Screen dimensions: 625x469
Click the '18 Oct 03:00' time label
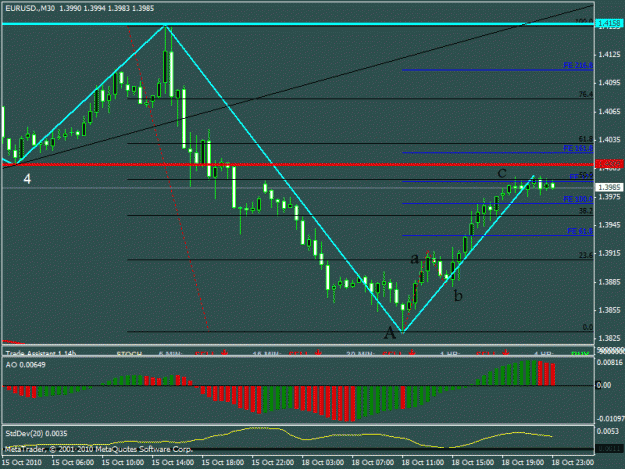323,462
